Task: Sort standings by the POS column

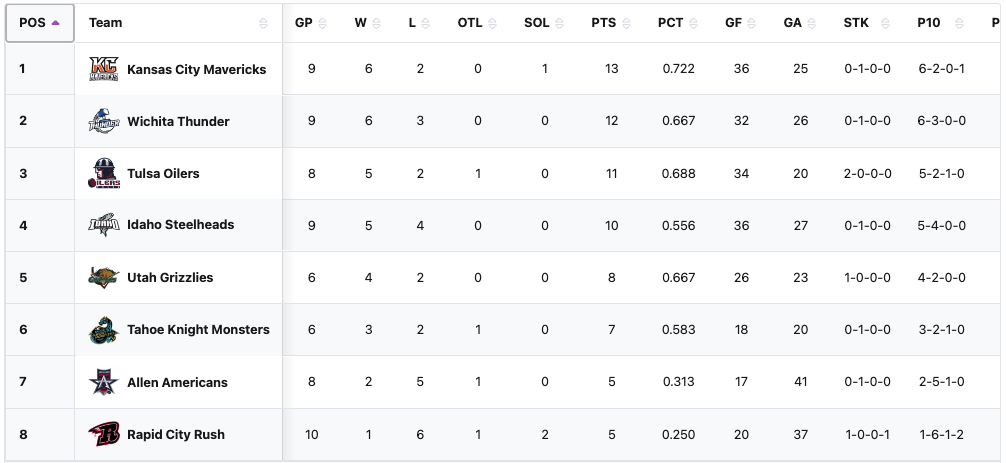Action: [x=40, y=23]
